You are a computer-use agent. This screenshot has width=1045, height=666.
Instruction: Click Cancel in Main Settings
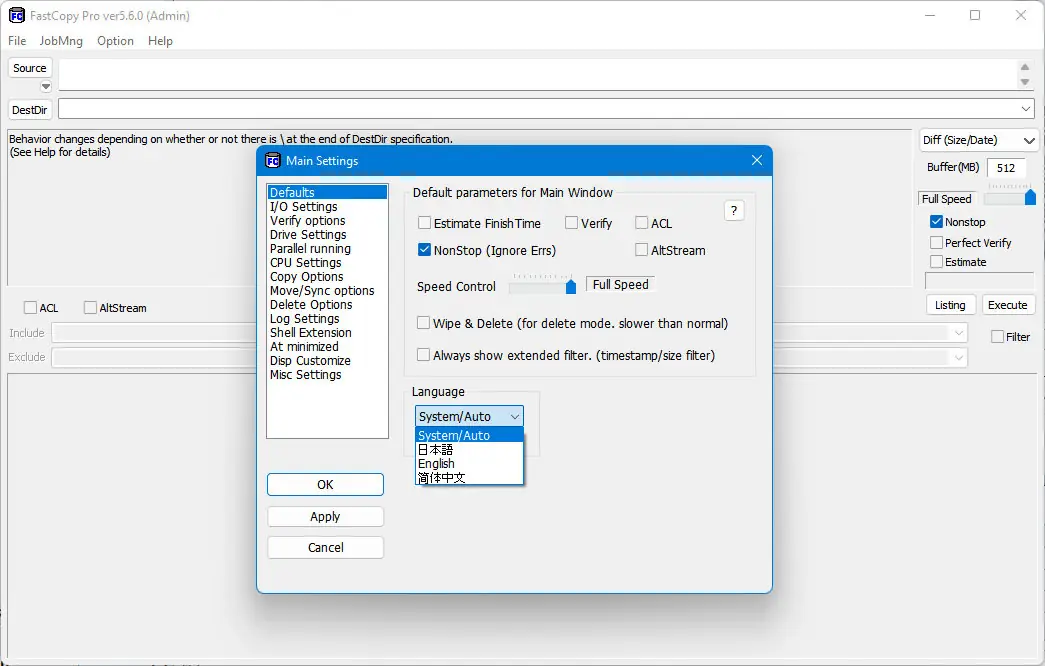click(x=325, y=547)
